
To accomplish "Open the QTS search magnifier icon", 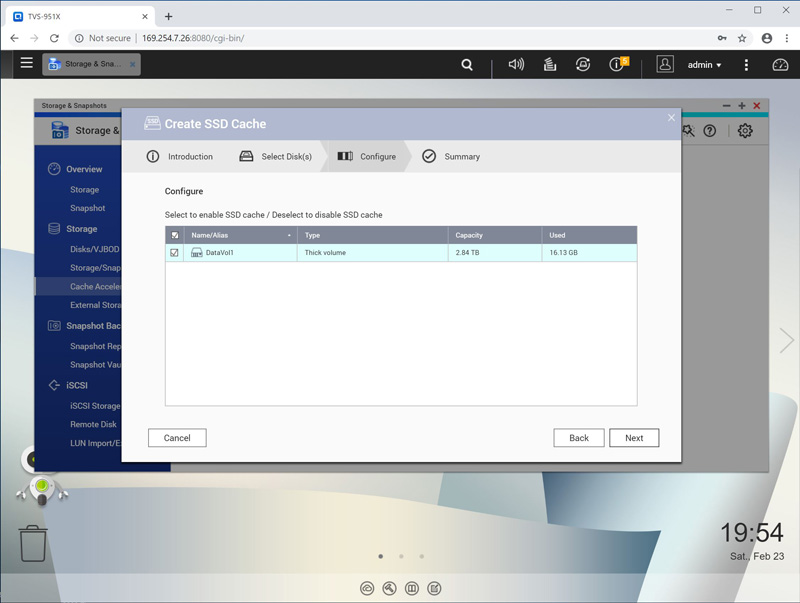I will (467, 65).
